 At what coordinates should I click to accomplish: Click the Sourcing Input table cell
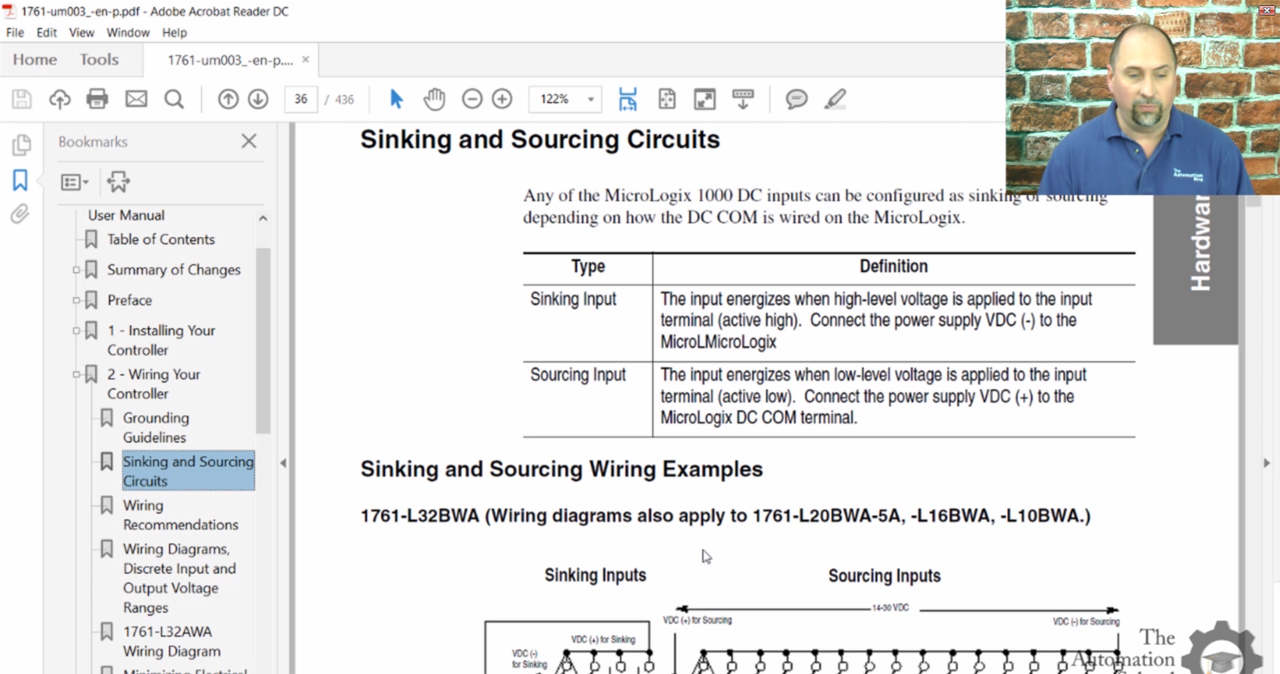588,399
